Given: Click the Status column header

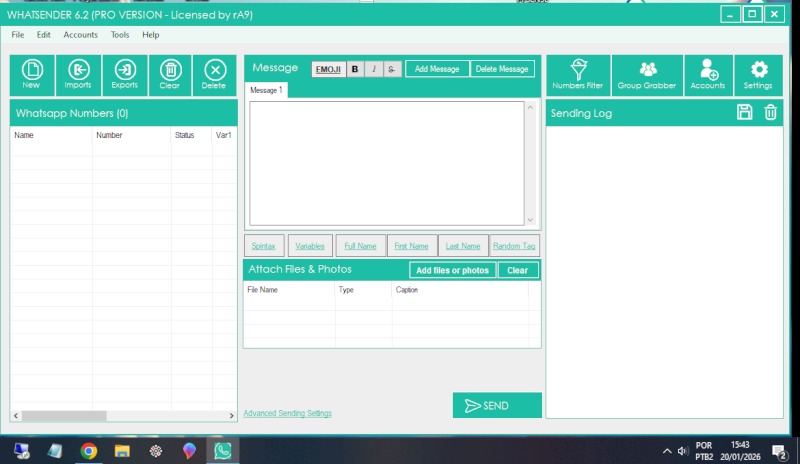Looking at the screenshot, I should 191,135.
